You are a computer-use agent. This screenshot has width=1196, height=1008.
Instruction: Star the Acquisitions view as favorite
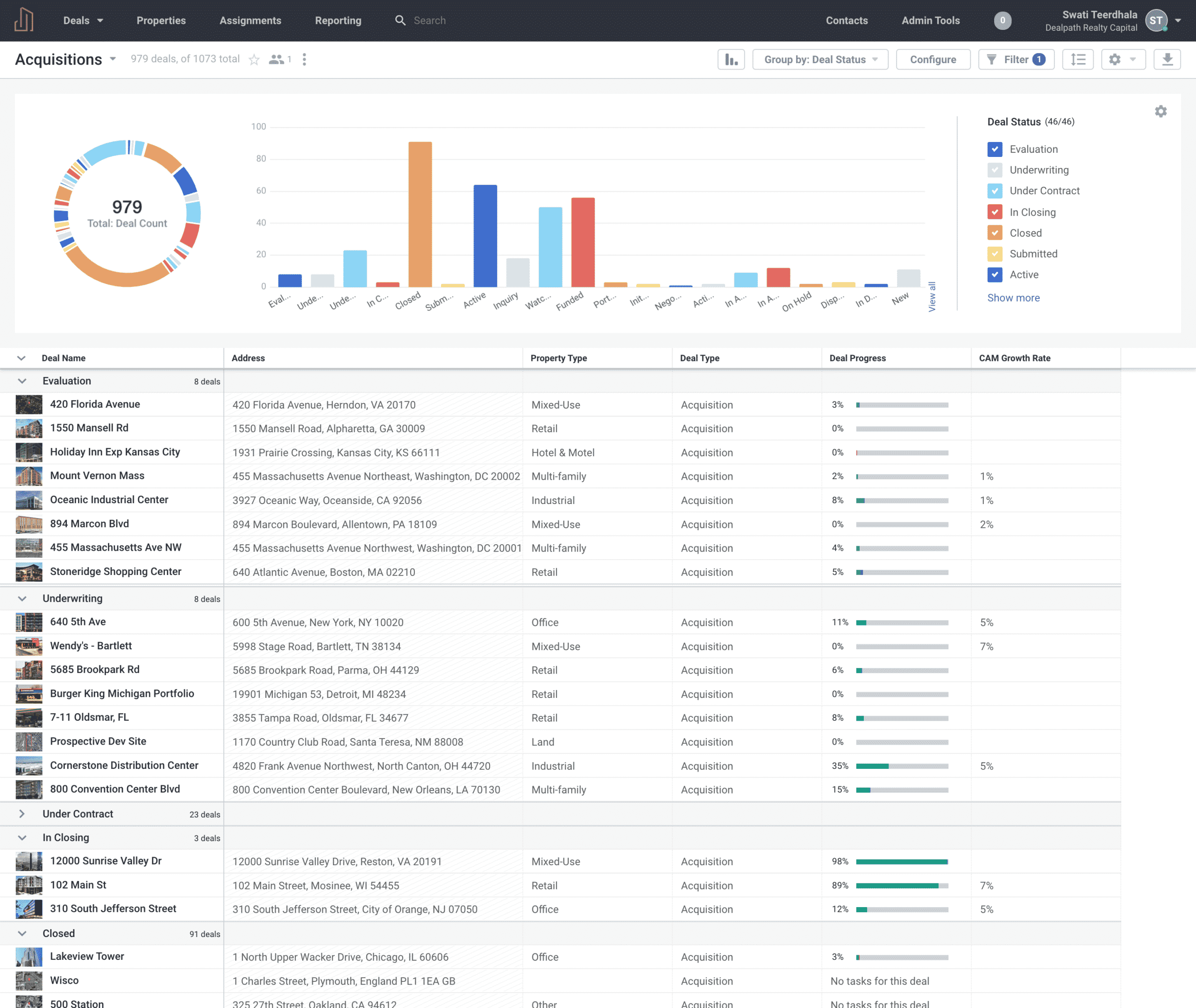click(254, 59)
